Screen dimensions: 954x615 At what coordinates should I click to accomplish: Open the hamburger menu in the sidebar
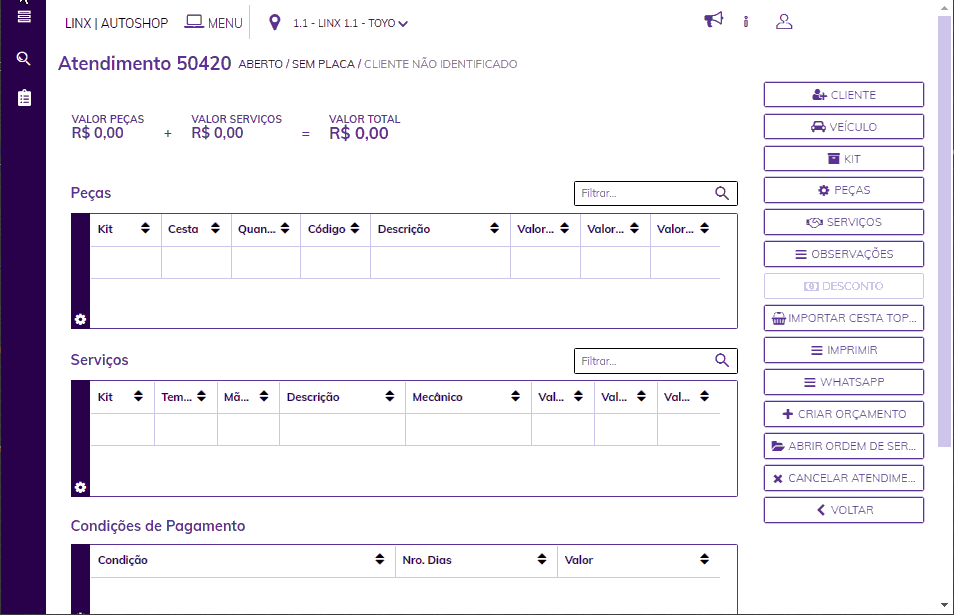pos(24,16)
